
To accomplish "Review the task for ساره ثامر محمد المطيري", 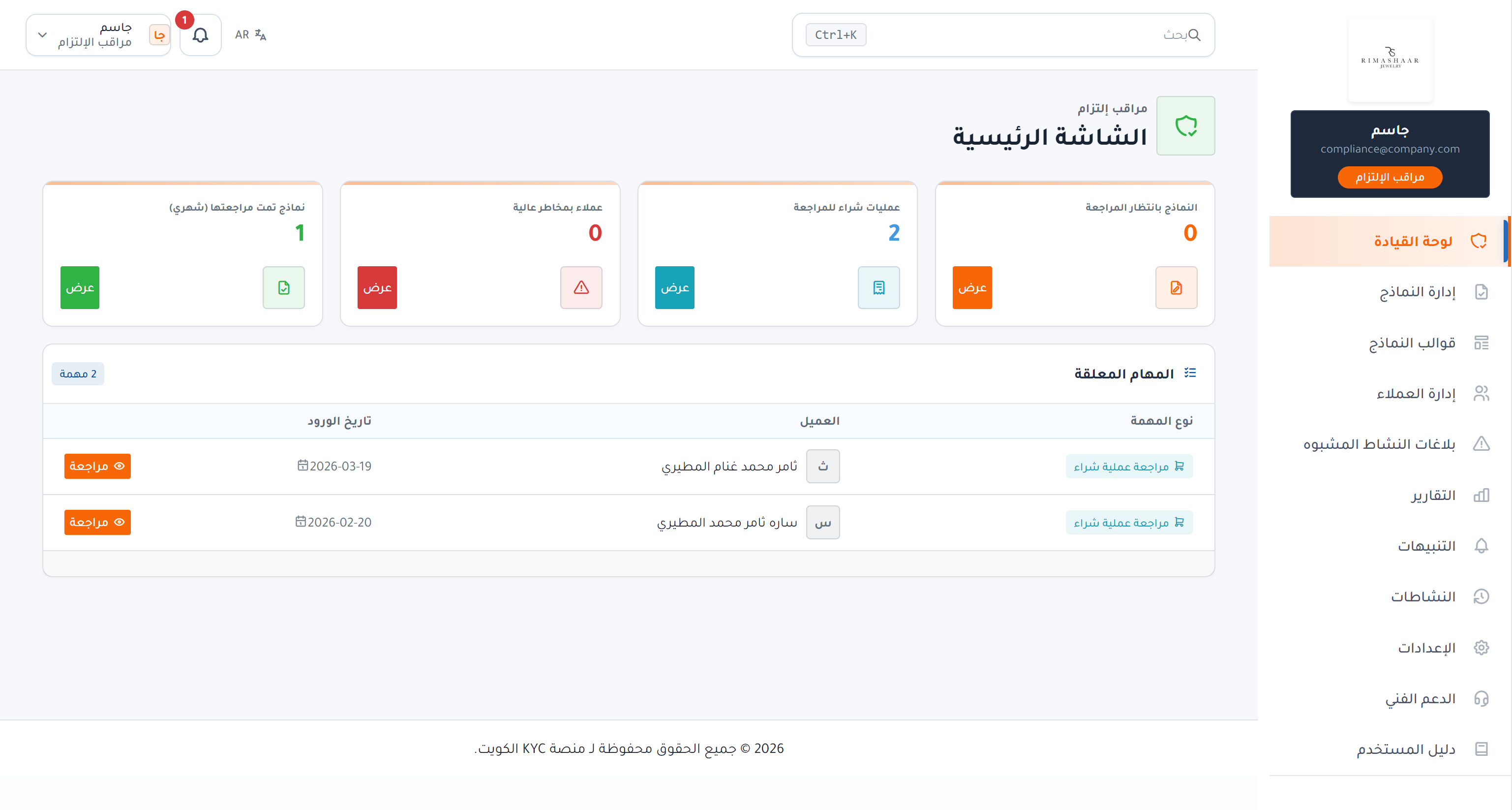I will click(x=97, y=522).
